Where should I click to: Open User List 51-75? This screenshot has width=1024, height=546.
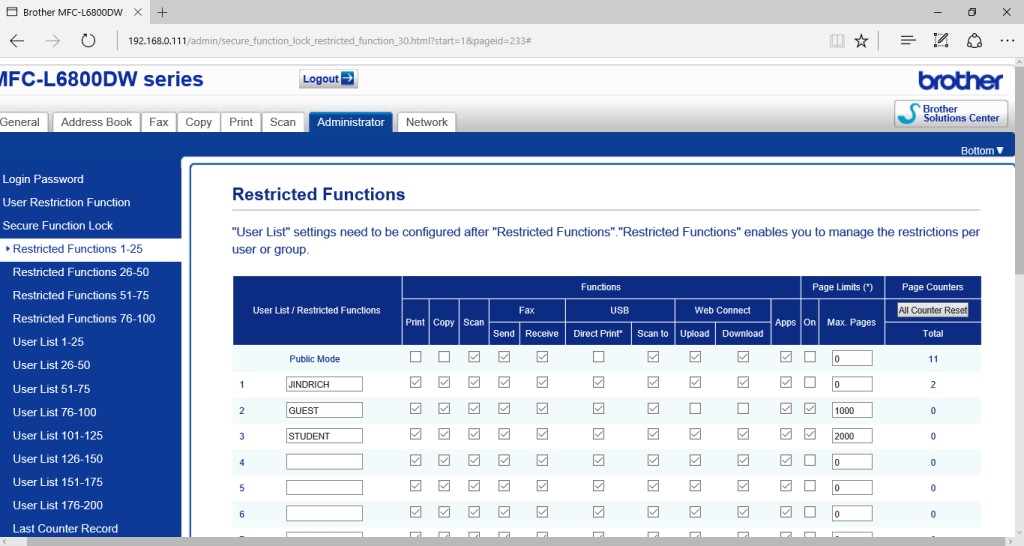point(51,389)
